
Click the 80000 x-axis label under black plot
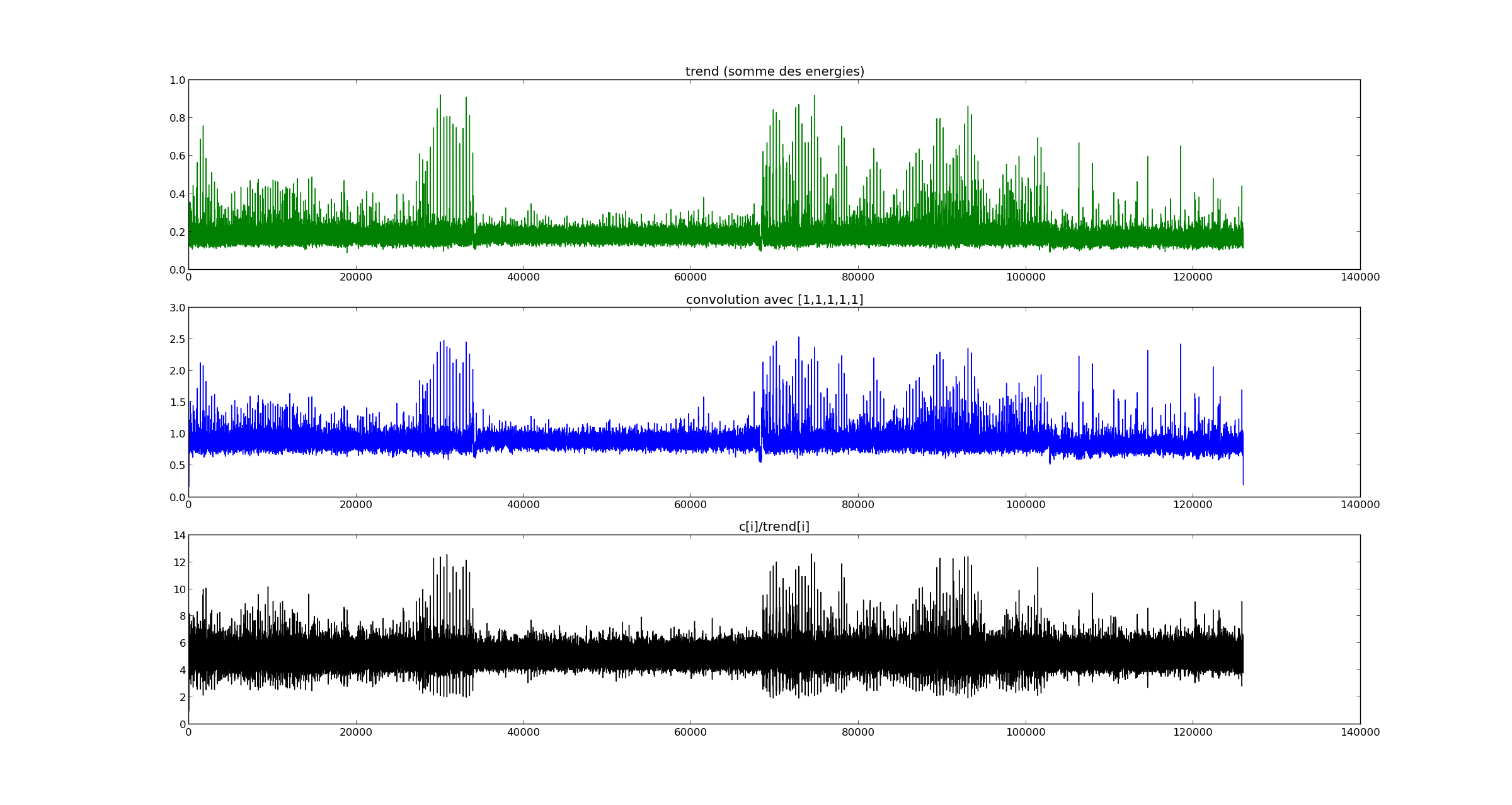pyautogui.click(x=857, y=733)
